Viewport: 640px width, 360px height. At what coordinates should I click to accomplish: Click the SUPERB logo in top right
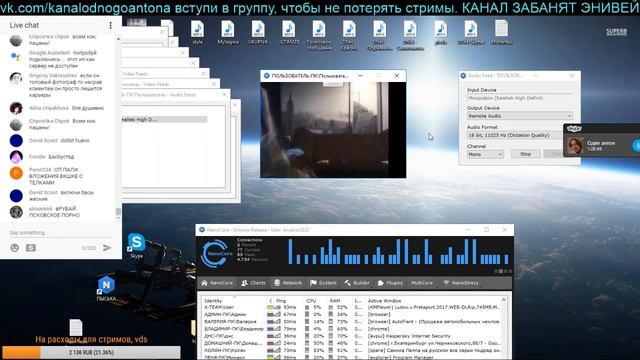[616, 31]
